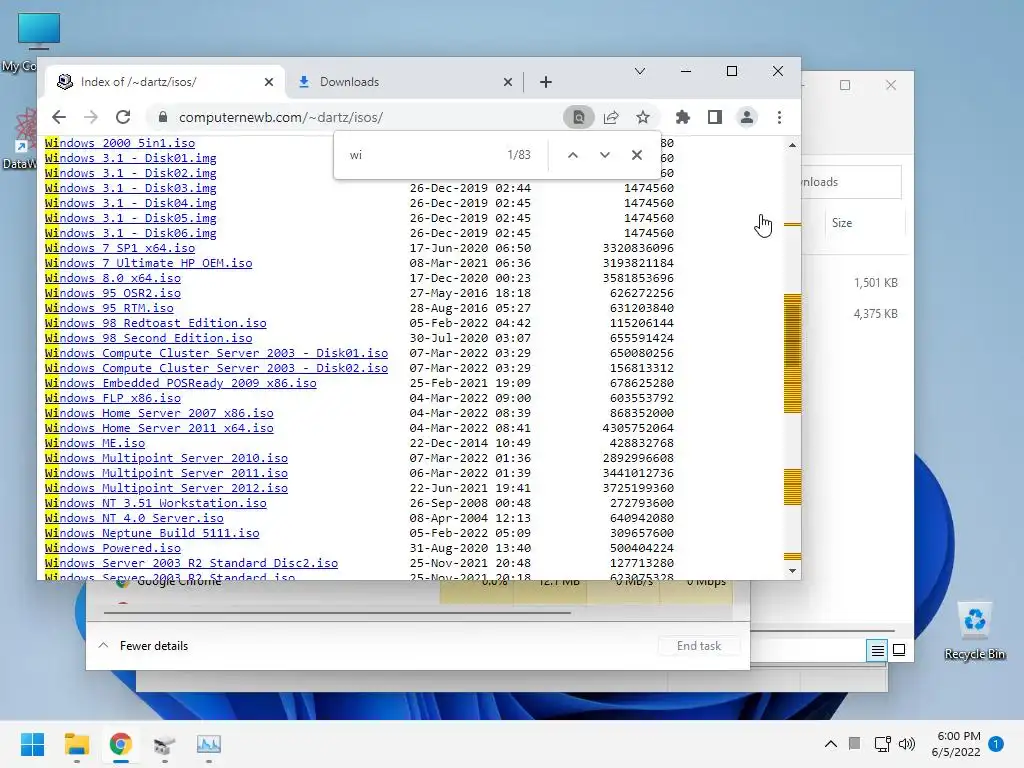Close the find bar
1024x768 pixels.
(x=637, y=155)
